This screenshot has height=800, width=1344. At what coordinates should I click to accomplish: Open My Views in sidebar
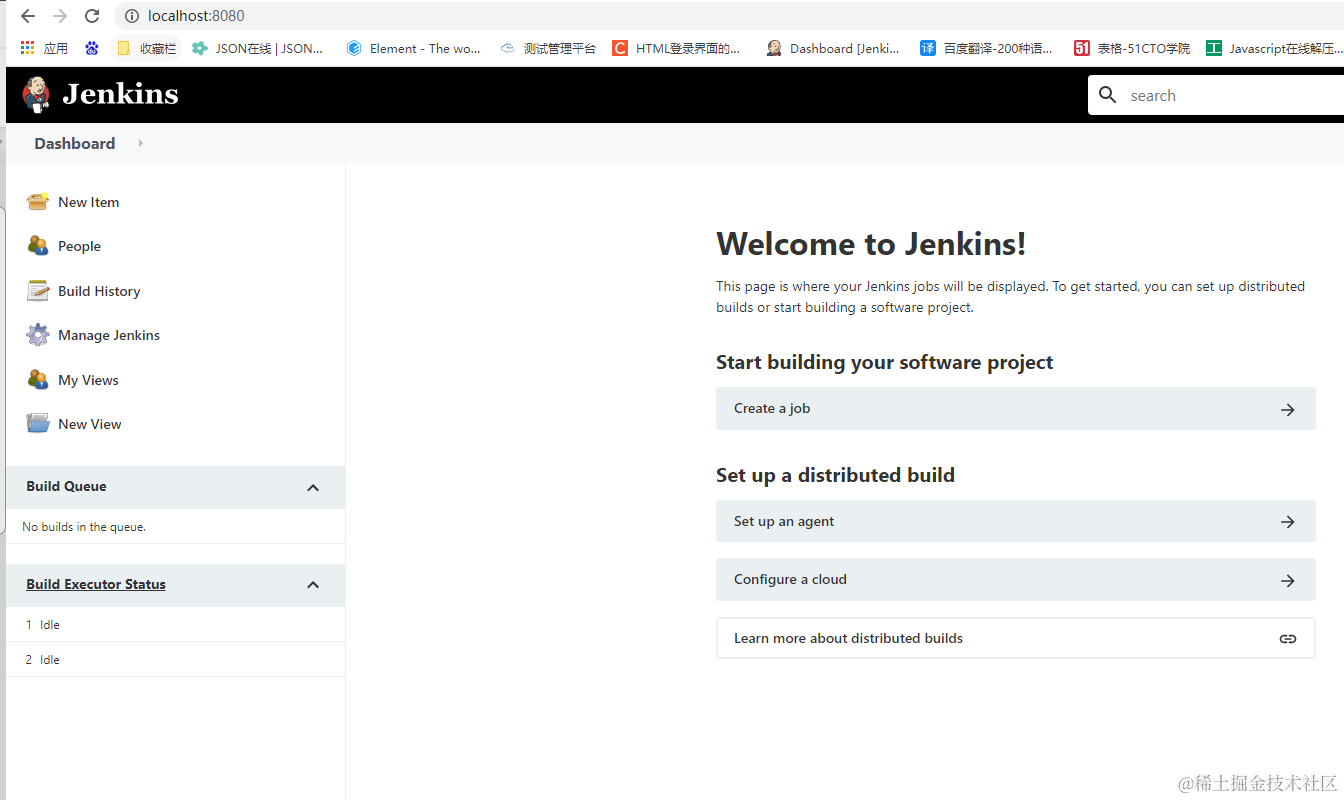pyautogui.click(x=88, y=380)
